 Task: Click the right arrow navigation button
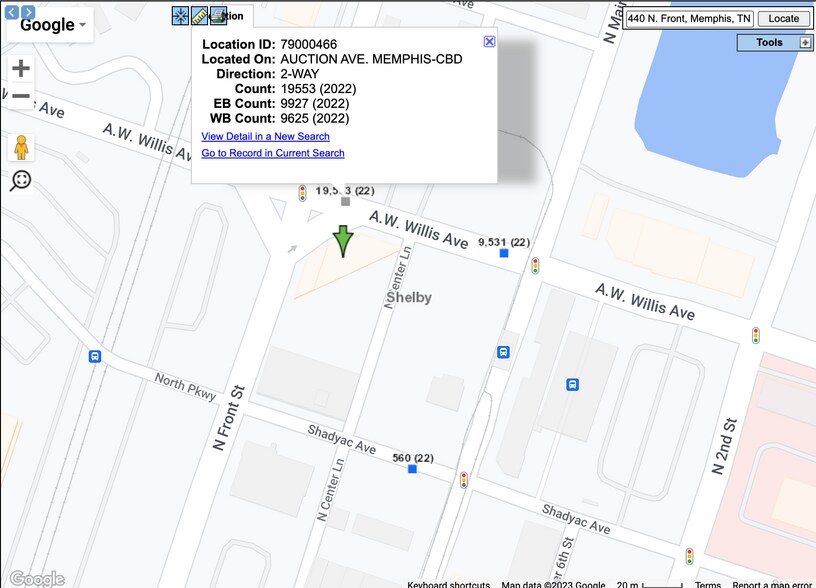[x=28, y=12]
